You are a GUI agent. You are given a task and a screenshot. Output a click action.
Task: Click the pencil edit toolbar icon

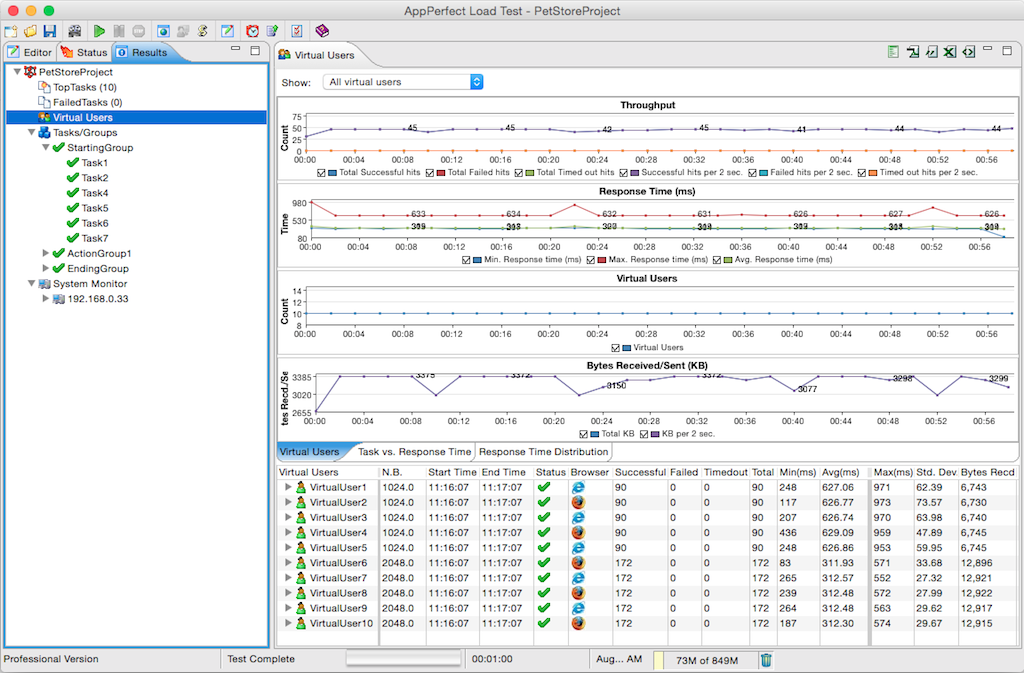pos(227,31)
